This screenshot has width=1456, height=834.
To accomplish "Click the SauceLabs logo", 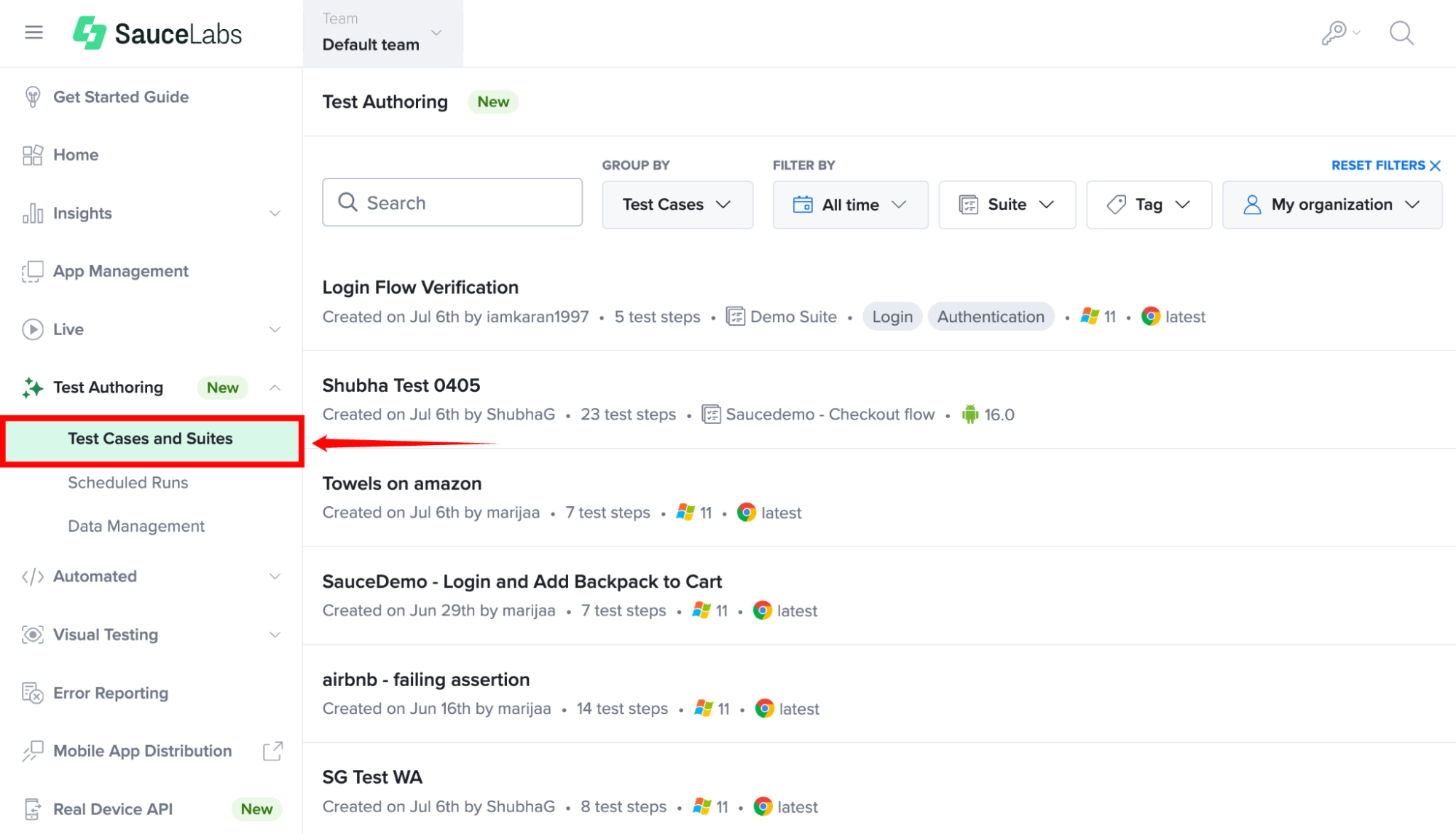I will [x=157, y=34].
